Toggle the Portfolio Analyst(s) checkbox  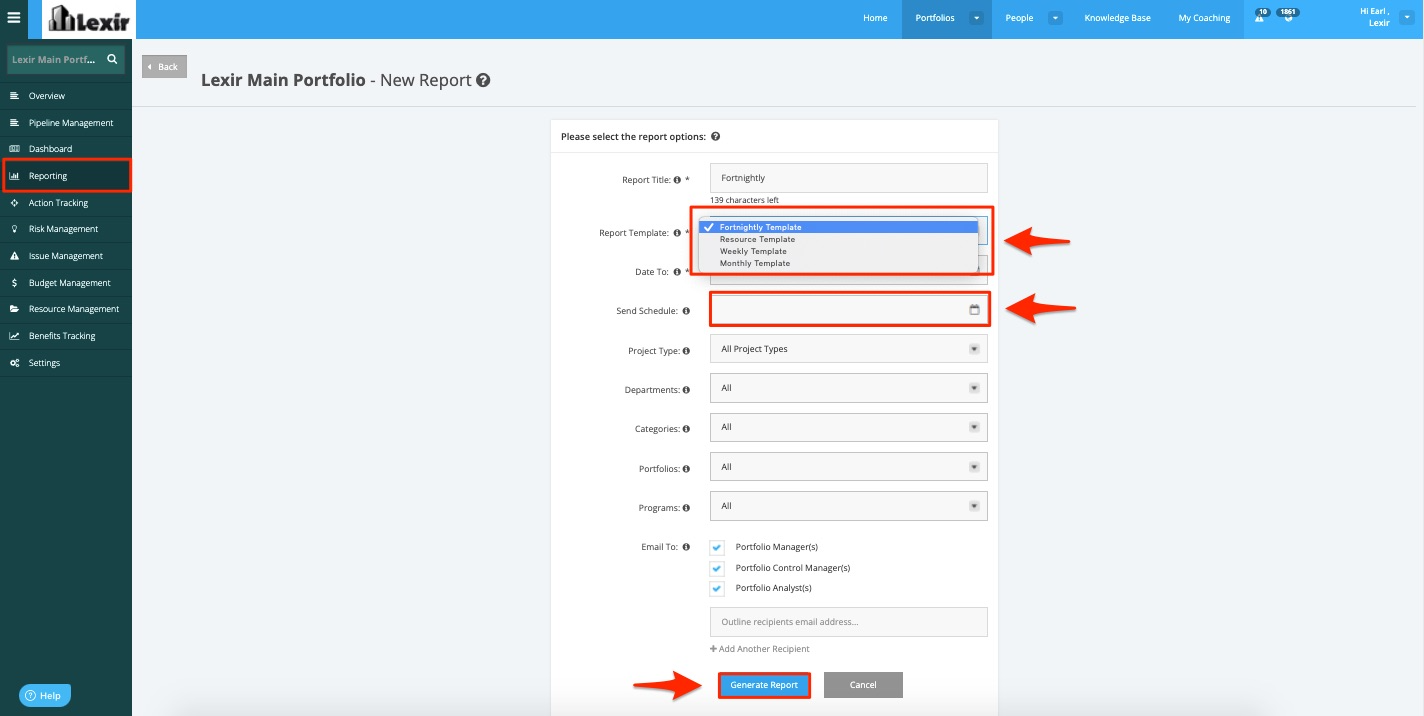click(717, 588)
